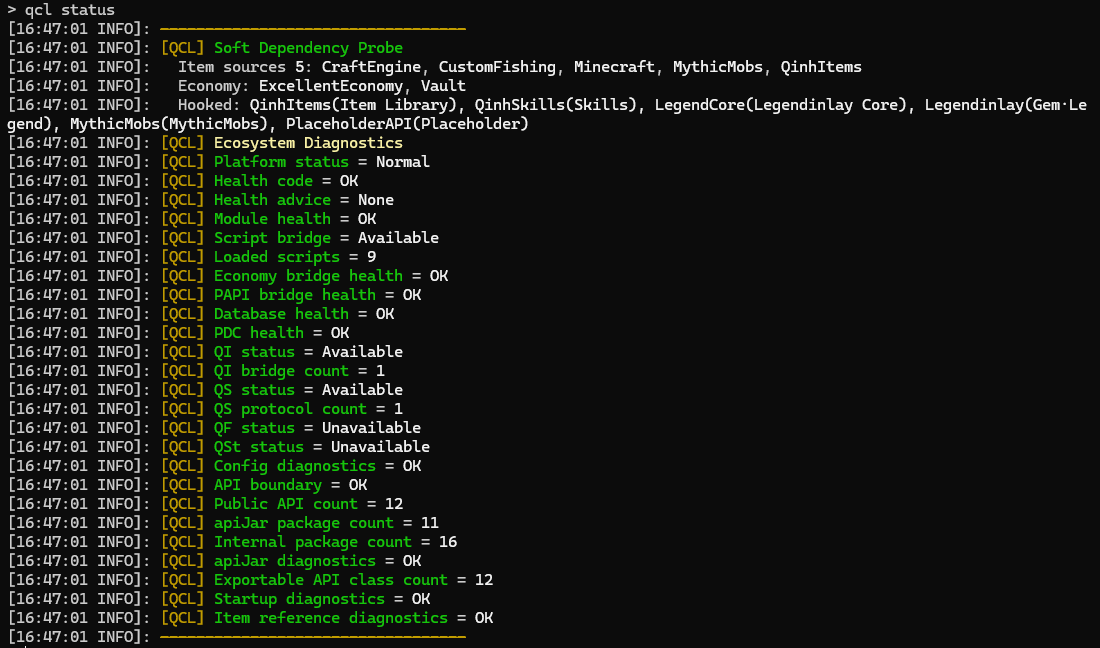
Task: Click 'LegendCore(Legendinlay Core)' hooked entry
Action: [781, 104]
